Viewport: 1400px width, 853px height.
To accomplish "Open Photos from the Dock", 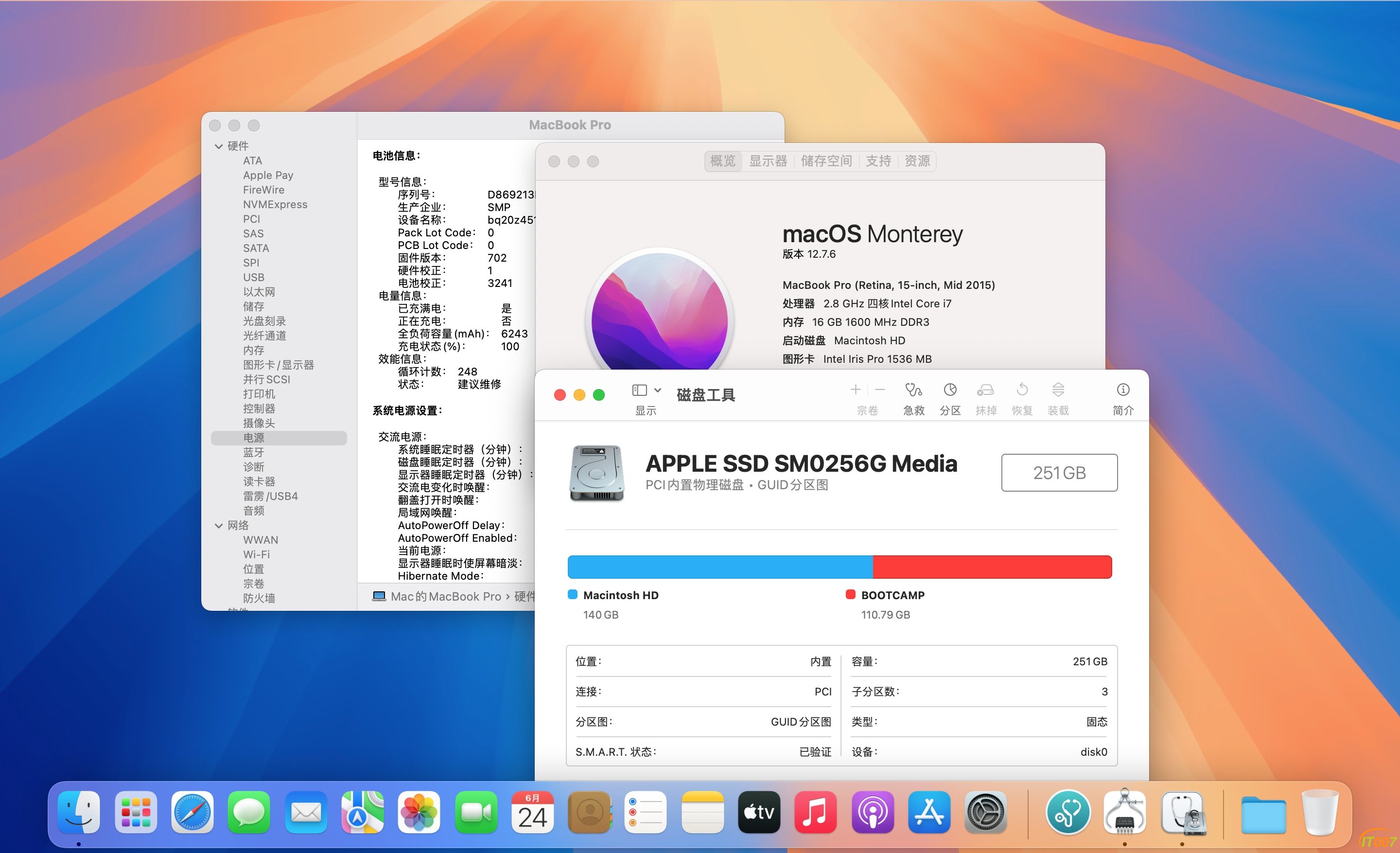I will point(419,812).
